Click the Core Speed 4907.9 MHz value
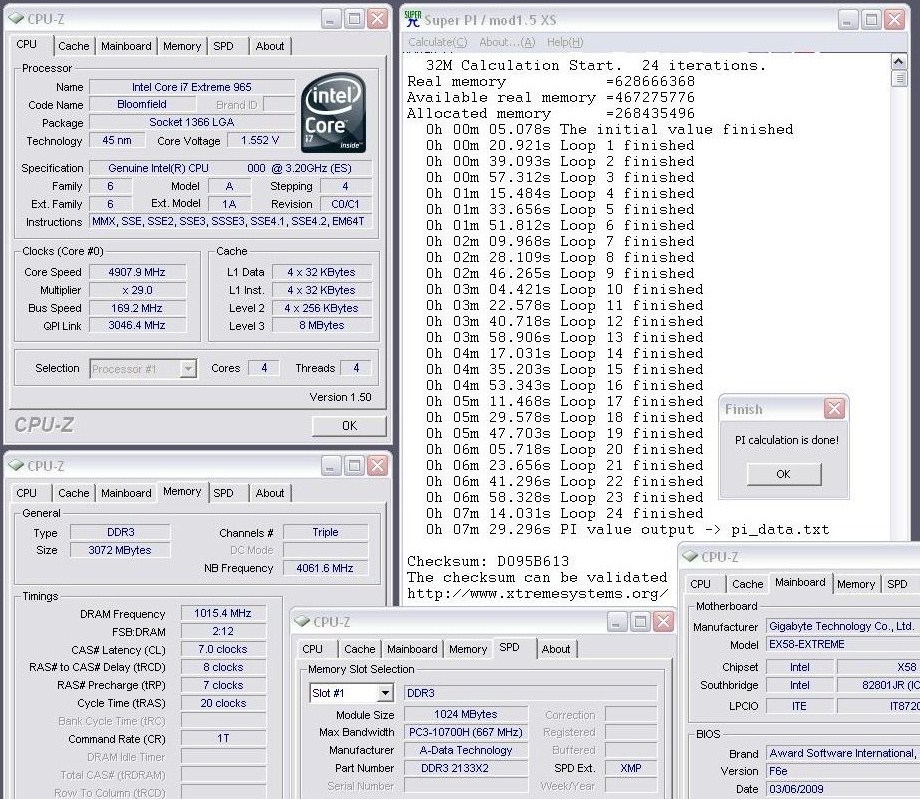 click(137, 272)
